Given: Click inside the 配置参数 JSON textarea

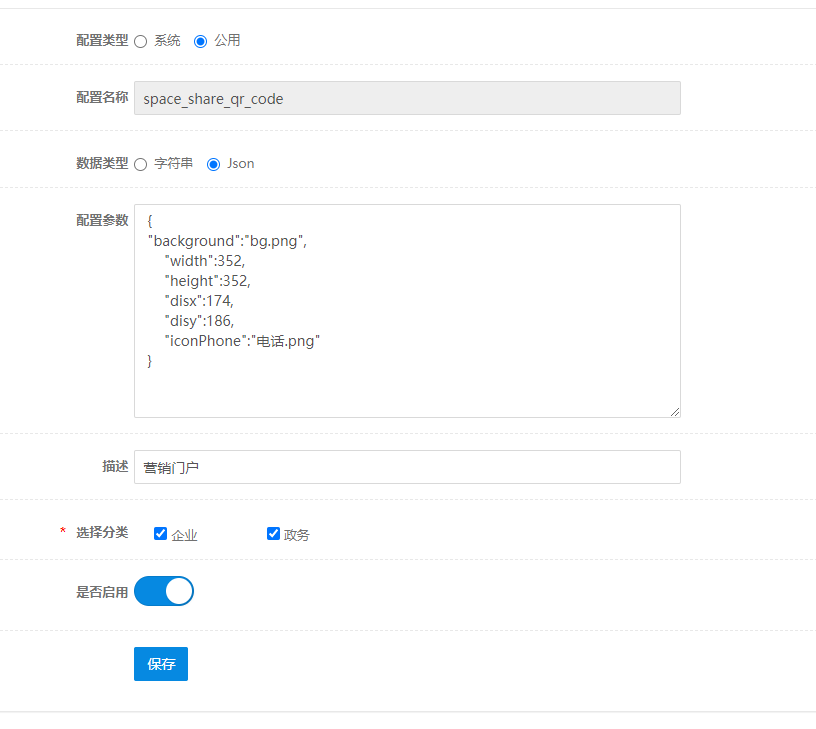Looking at the screenshot, I should point(407,311).
